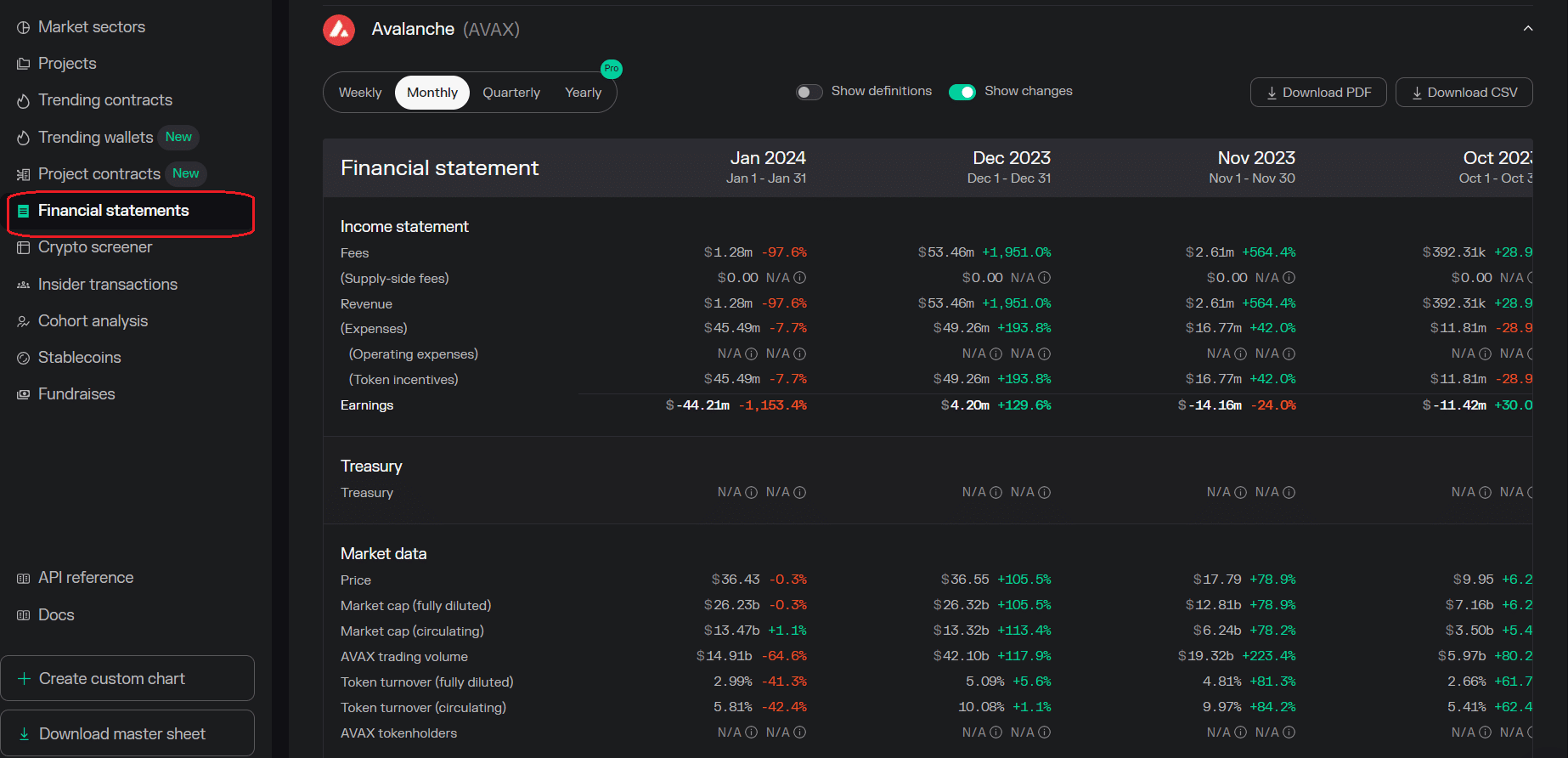Disable the Show changes switch
Screen dimensions: 1568x758
click(962, 92)
